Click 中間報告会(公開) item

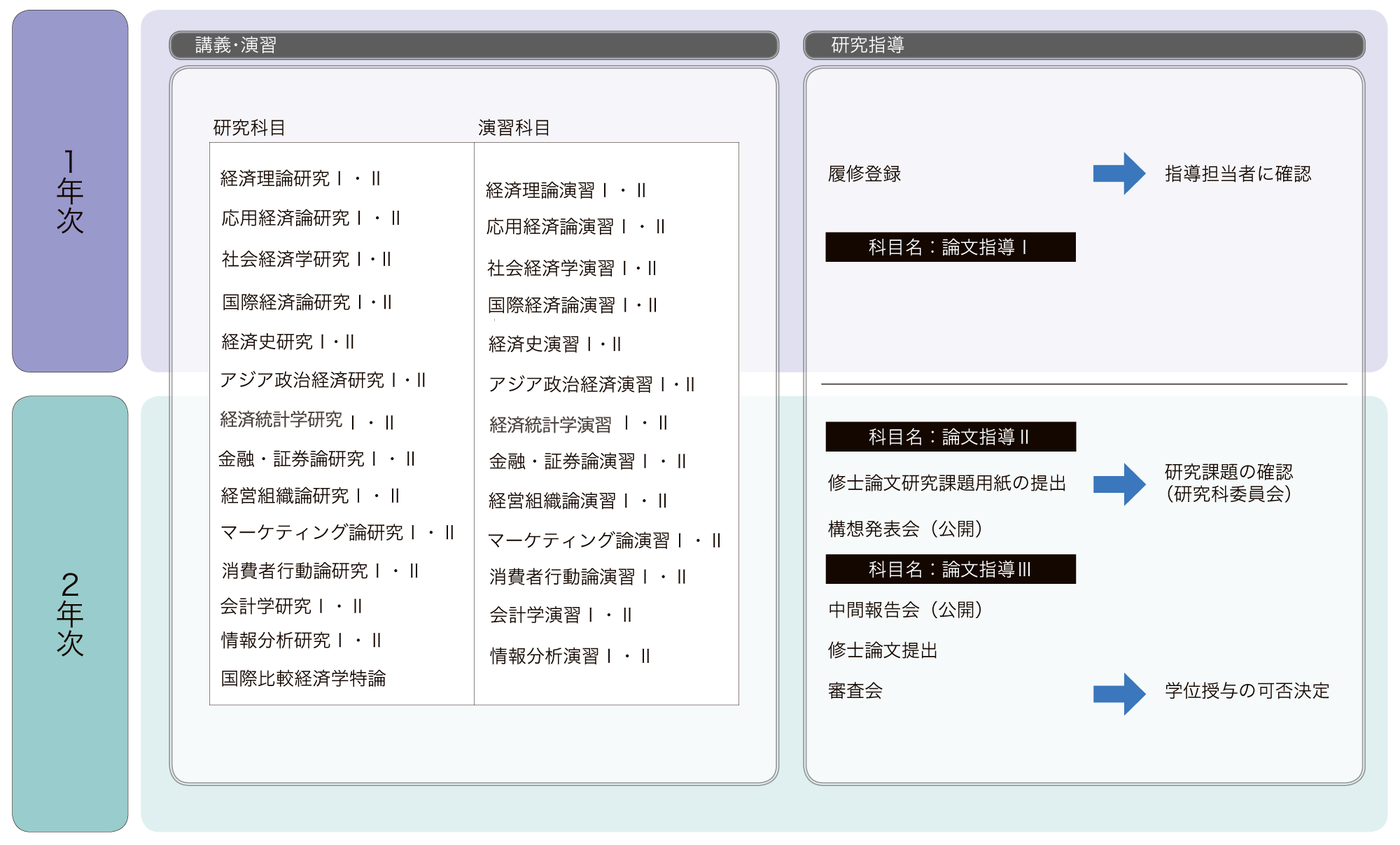coord(905,610)
